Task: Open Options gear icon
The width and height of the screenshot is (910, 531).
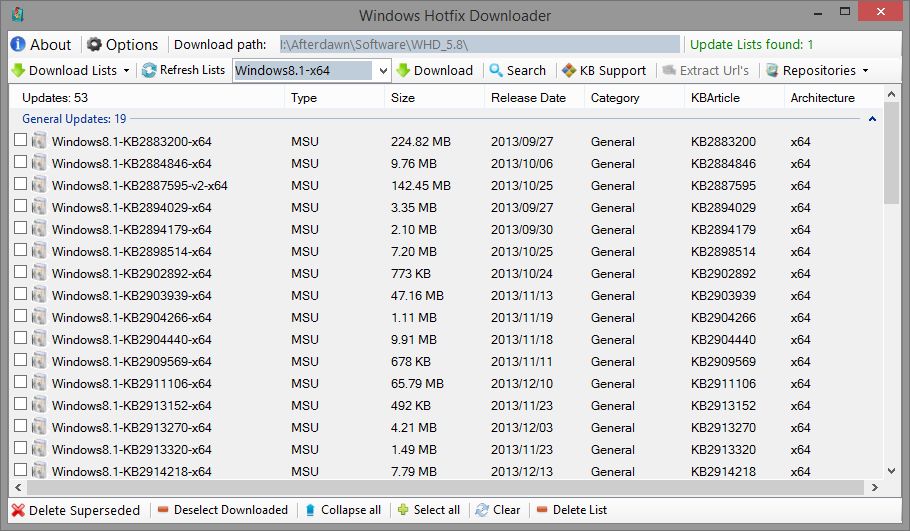Action: (94, 44)
